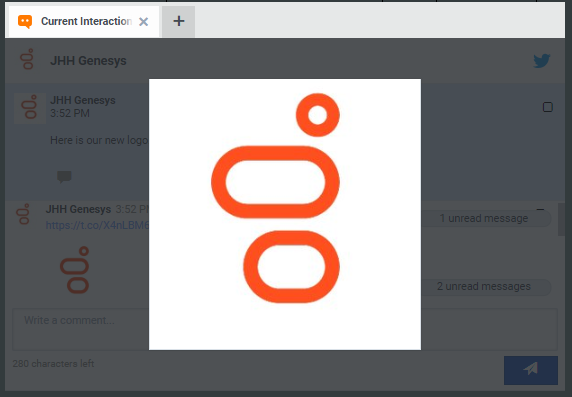
Task: Close the Current Interaction tab
Action: (x=143, y=22)
